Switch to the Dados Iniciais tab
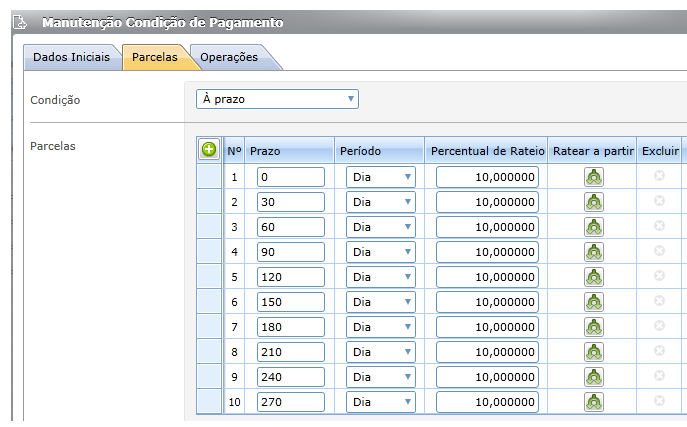Image resolution: width=687 pixels, height=427 pixels. point(71,57)
